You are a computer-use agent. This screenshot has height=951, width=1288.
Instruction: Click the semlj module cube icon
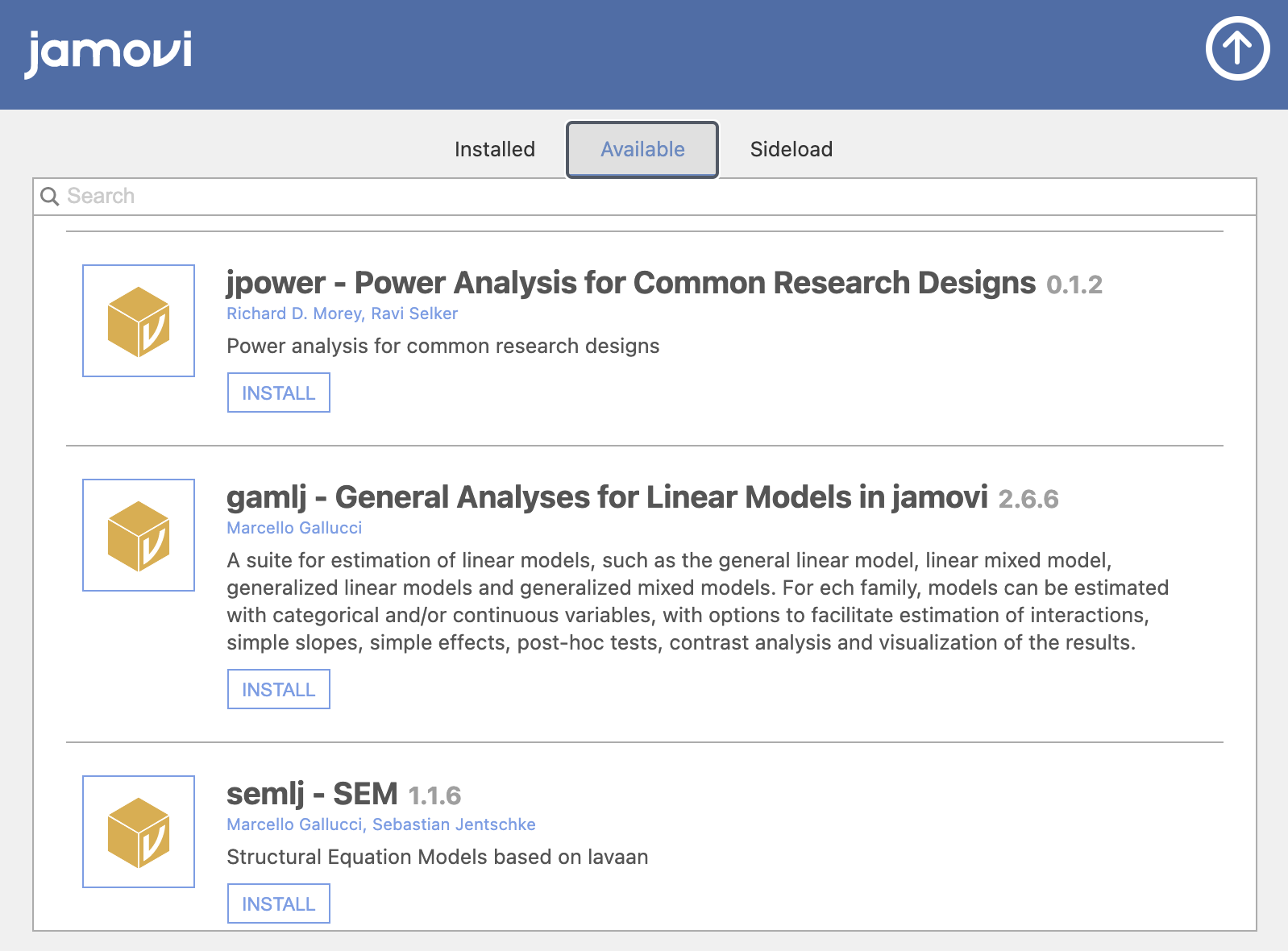tap(139, 832)
